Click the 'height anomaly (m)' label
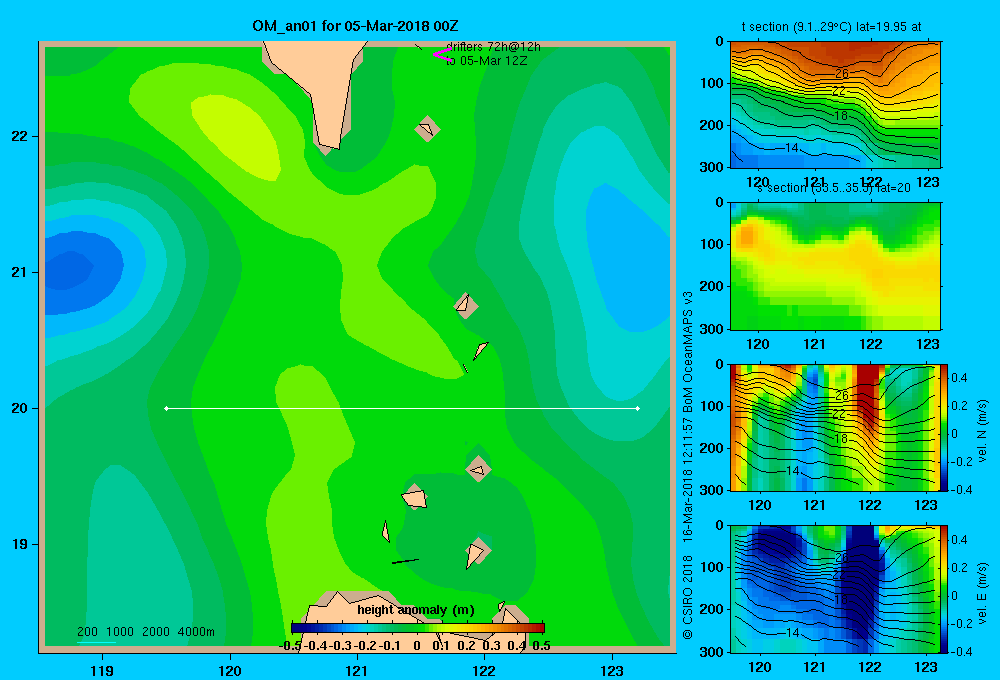This screenshot has width=1000, height=680. click(416, 610)
